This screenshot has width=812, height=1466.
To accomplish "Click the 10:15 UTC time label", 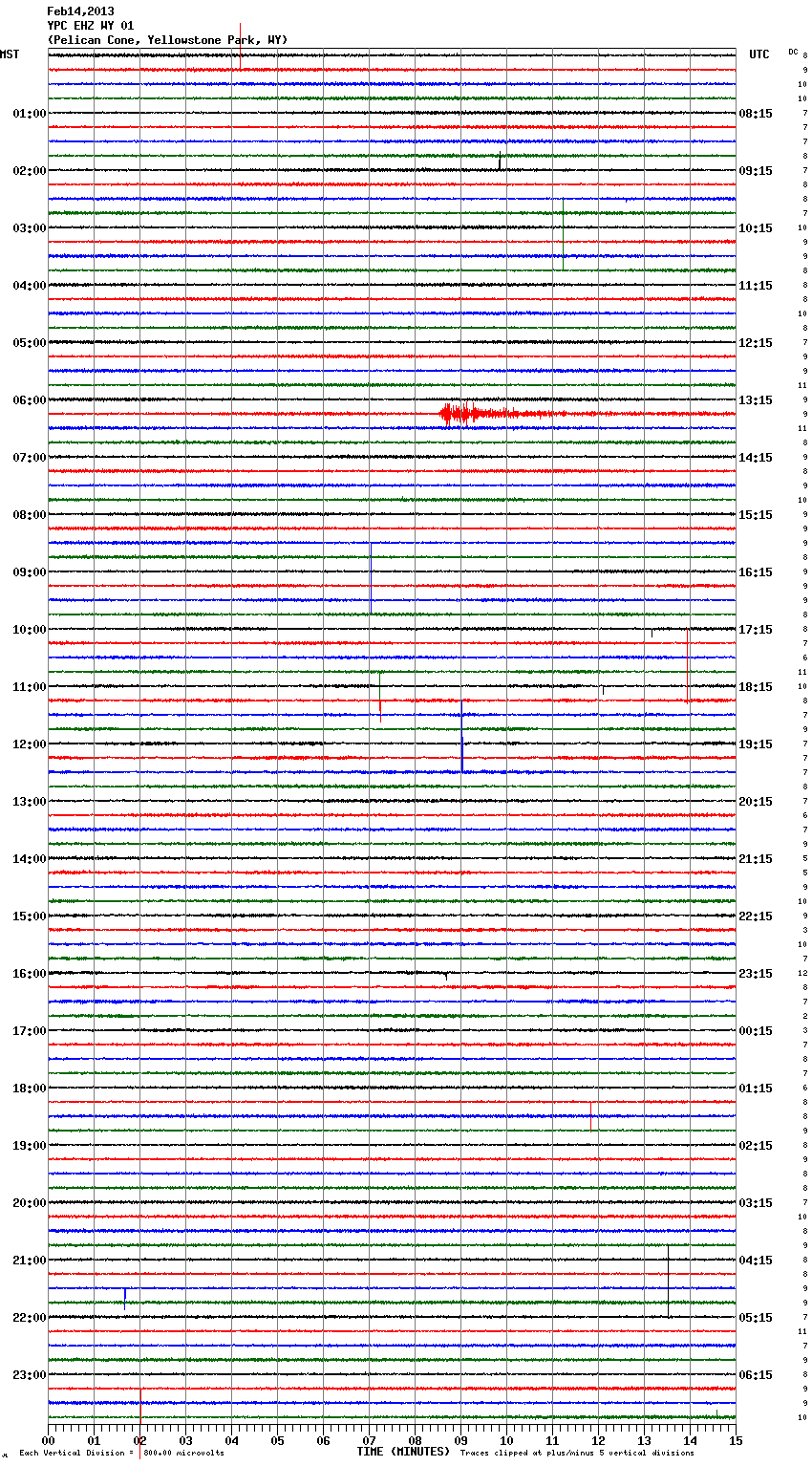I will pos(756,228).
